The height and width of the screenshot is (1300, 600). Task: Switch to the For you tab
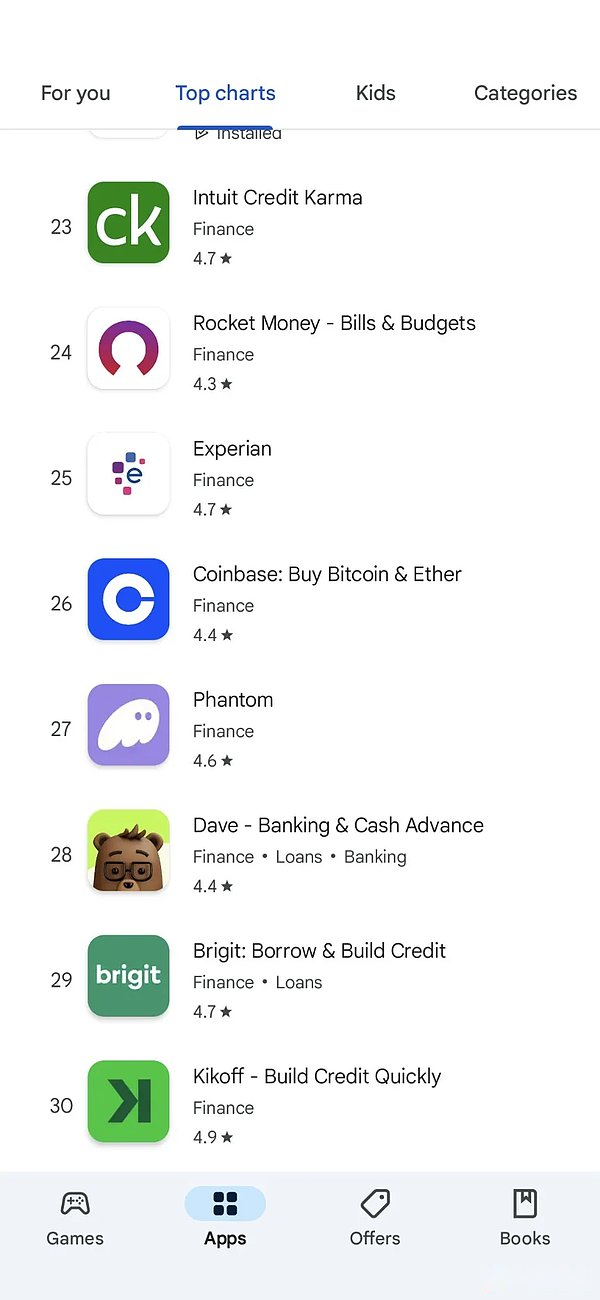(x=75, y=93)
